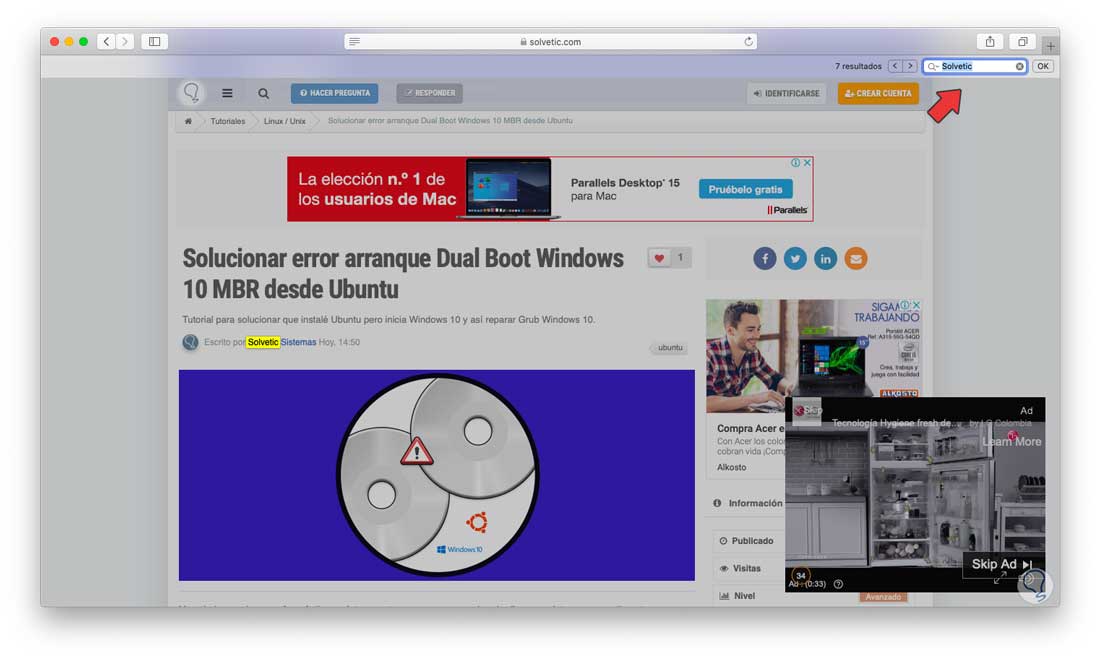Viewport: 1100px width, 660px height.
Task: Click the Identificarse button
Action: (x=786, y=93)
